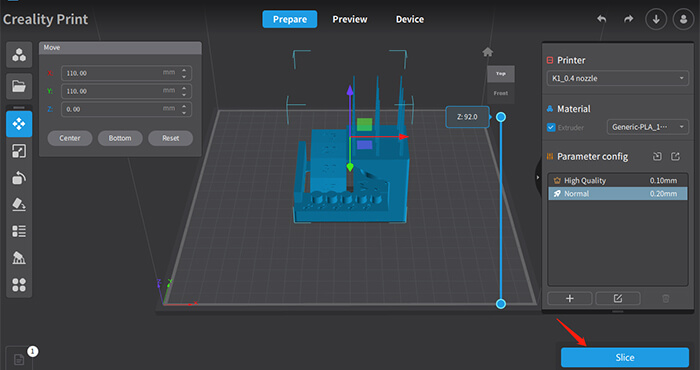The height and width of the screenshot is (370, 700).
Task: Select the Front view face
Action: tap(500, 93)
